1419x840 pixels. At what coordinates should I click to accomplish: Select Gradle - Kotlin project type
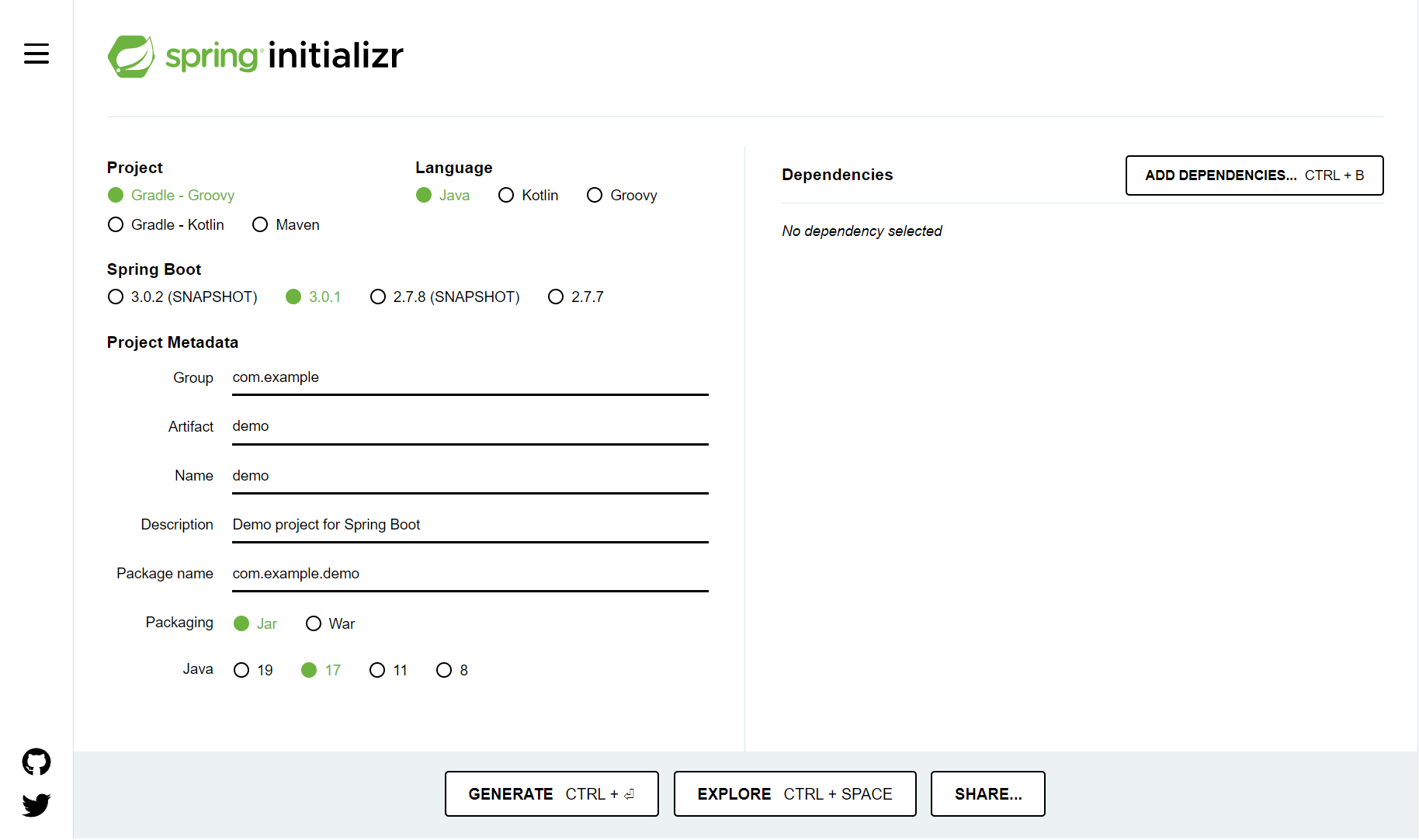tap(165, 224)
